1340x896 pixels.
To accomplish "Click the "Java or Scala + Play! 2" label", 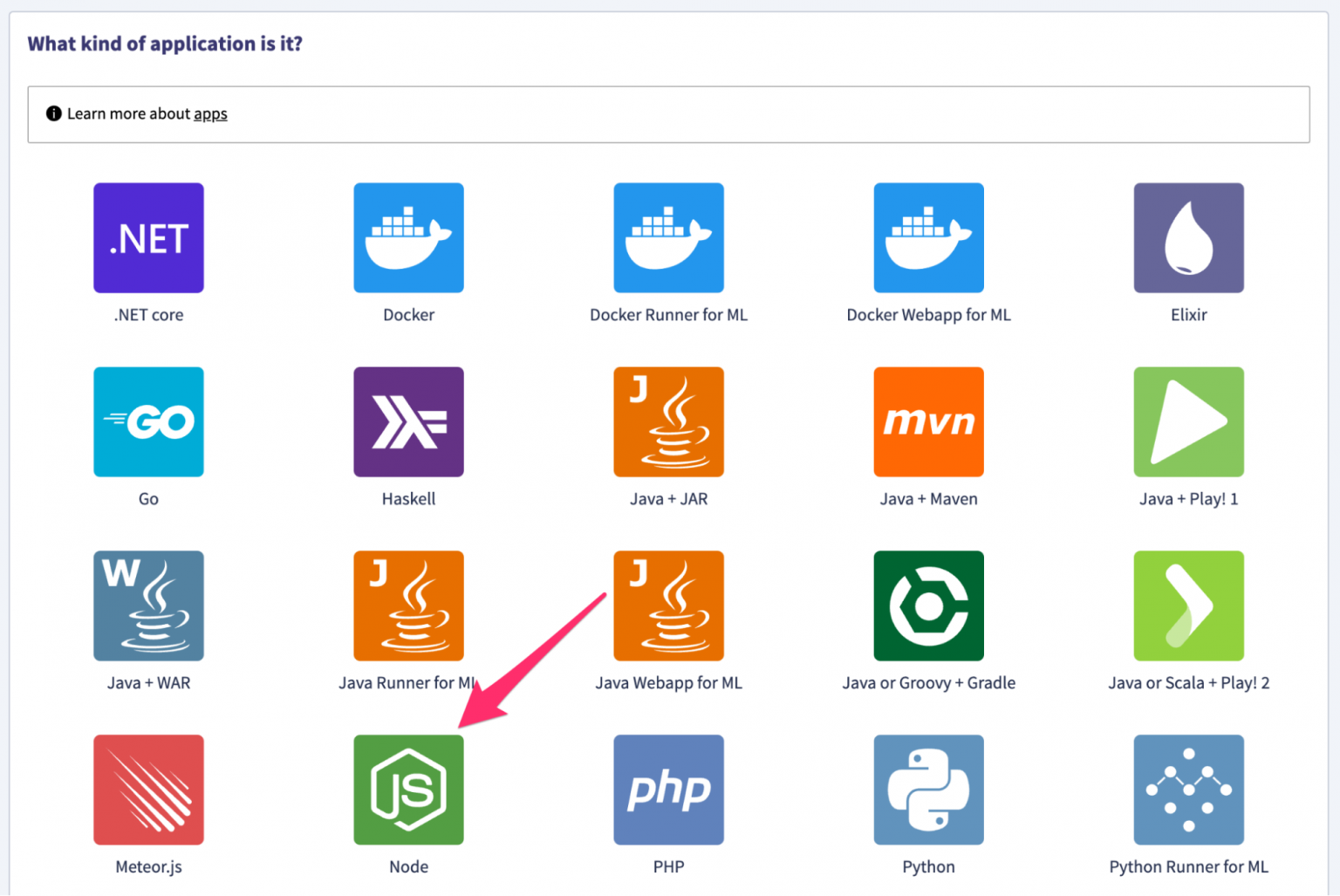I will [1188, 683].
